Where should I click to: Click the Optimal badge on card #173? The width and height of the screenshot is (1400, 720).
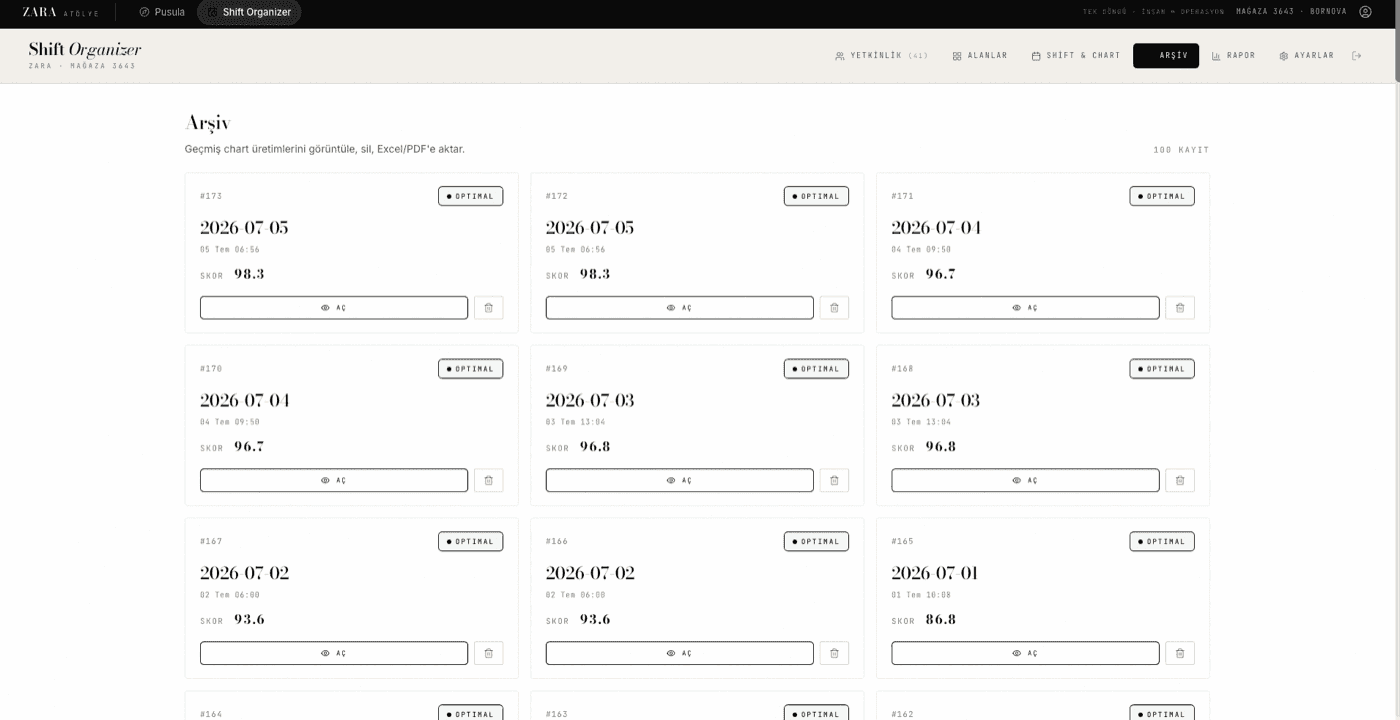click(471, 196)
